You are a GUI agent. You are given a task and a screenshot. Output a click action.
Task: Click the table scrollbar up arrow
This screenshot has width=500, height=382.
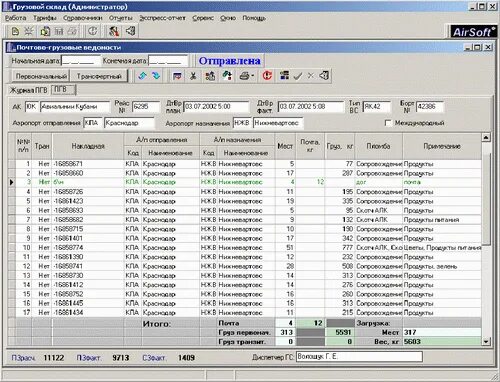click(486, 137)
